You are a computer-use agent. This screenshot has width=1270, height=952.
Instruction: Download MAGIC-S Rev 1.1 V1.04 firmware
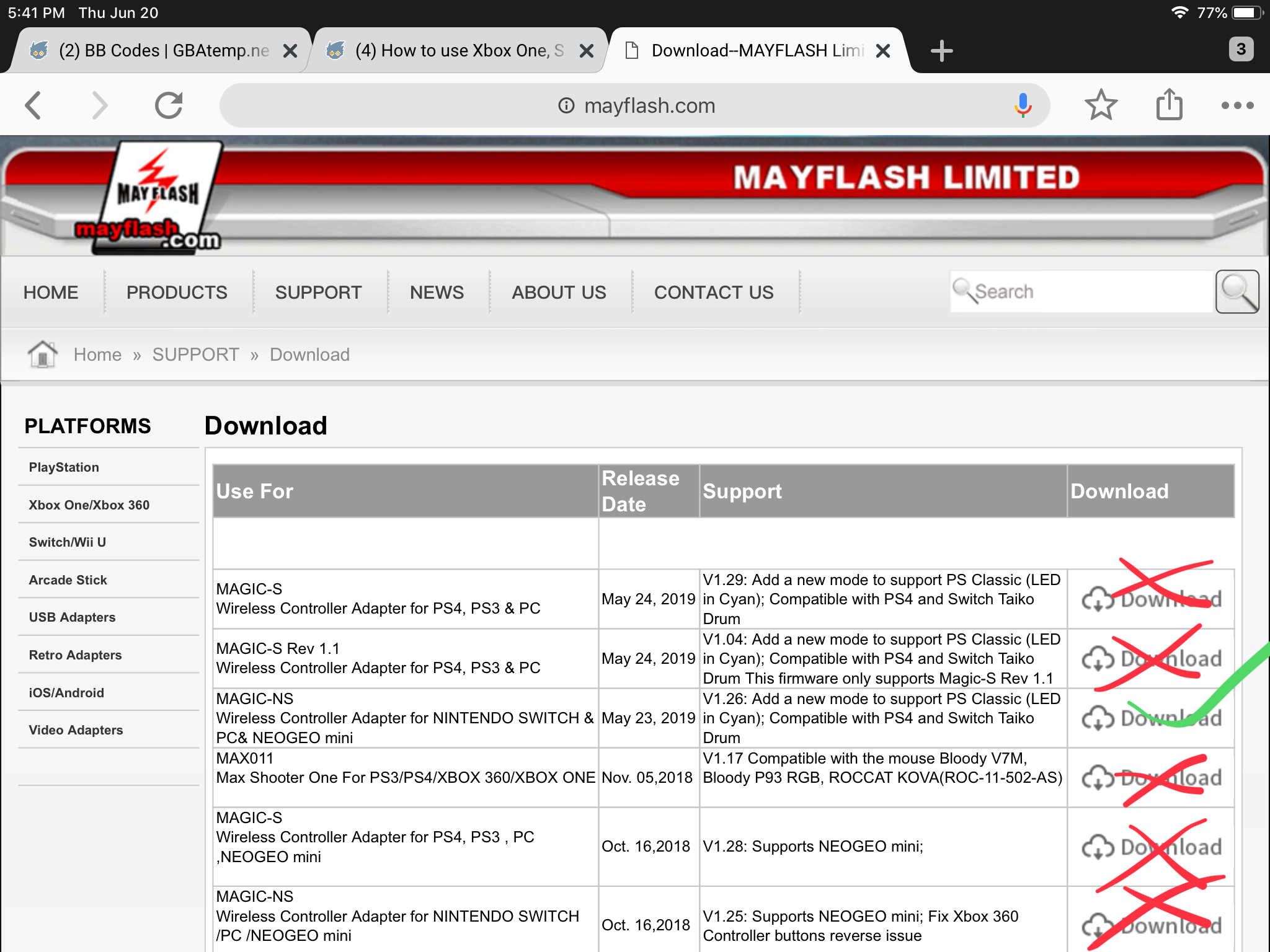(1152, 658)
